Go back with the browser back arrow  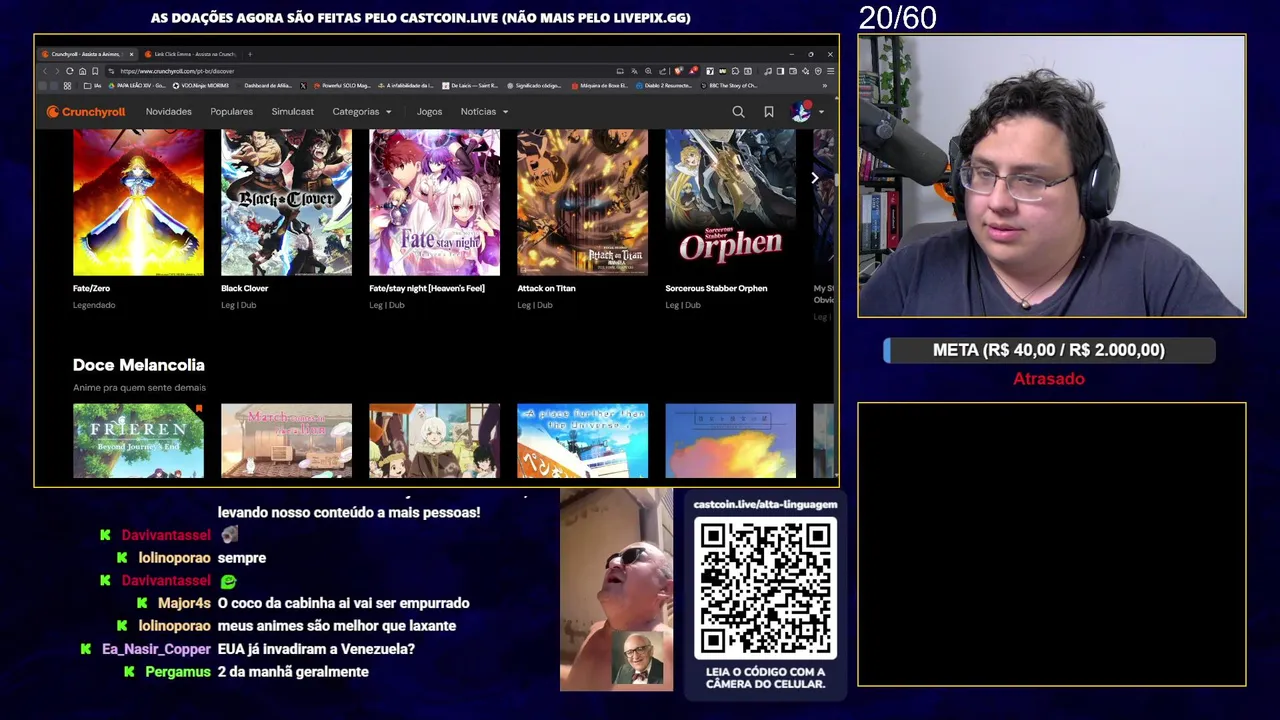coord(45,71)
